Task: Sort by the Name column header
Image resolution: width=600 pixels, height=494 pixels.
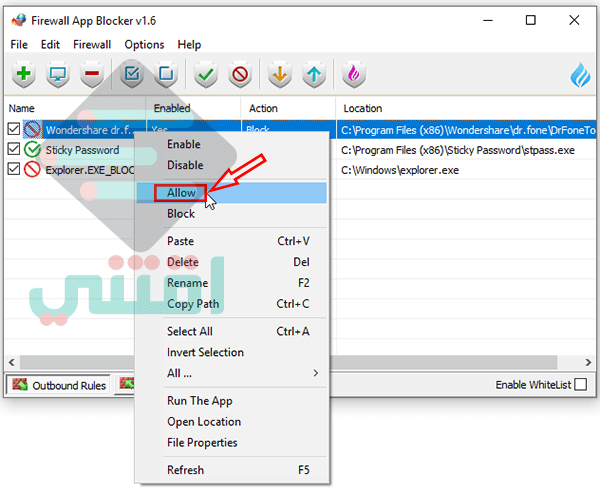Action: coord(75,108)
